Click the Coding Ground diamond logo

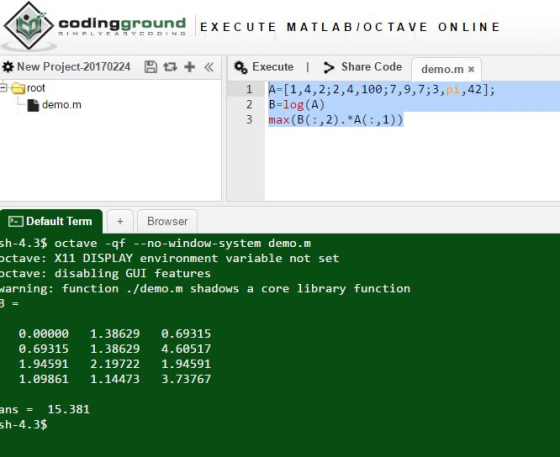(29, 25)
